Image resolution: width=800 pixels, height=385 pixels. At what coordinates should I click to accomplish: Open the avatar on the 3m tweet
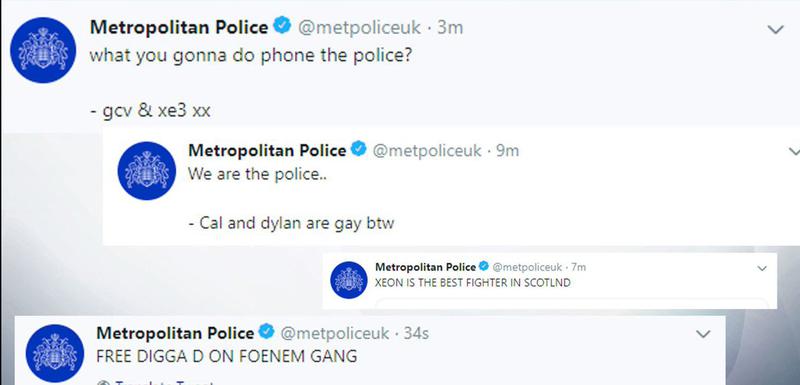click(x=43, y=50)
